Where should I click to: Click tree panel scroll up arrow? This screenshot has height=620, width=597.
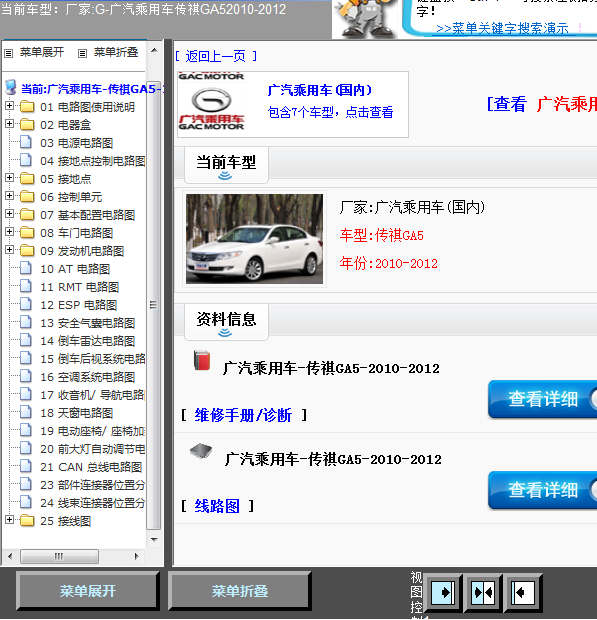[x=154, y=50]
